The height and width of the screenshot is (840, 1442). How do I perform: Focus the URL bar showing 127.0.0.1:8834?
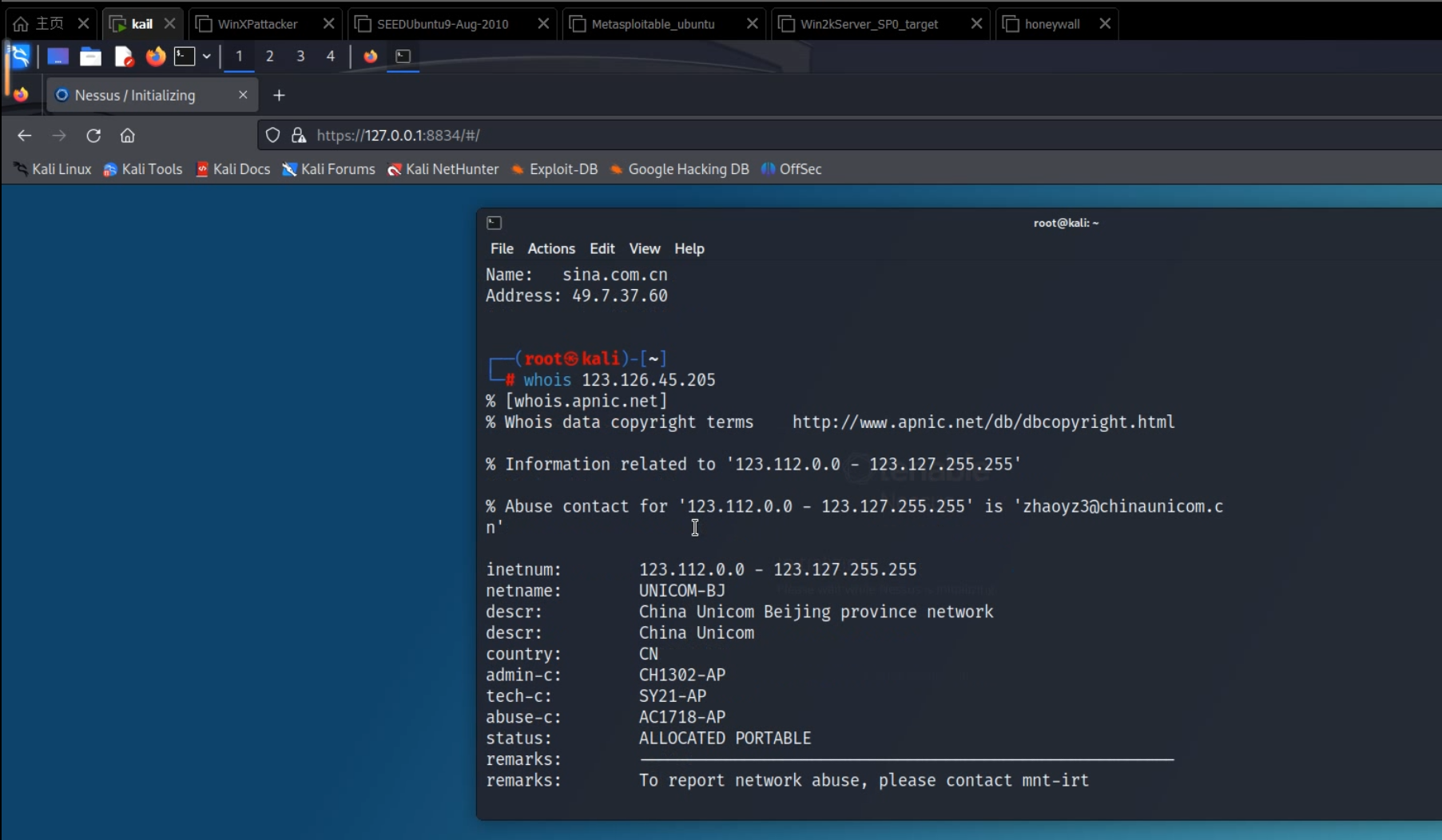tap(850, 136)
